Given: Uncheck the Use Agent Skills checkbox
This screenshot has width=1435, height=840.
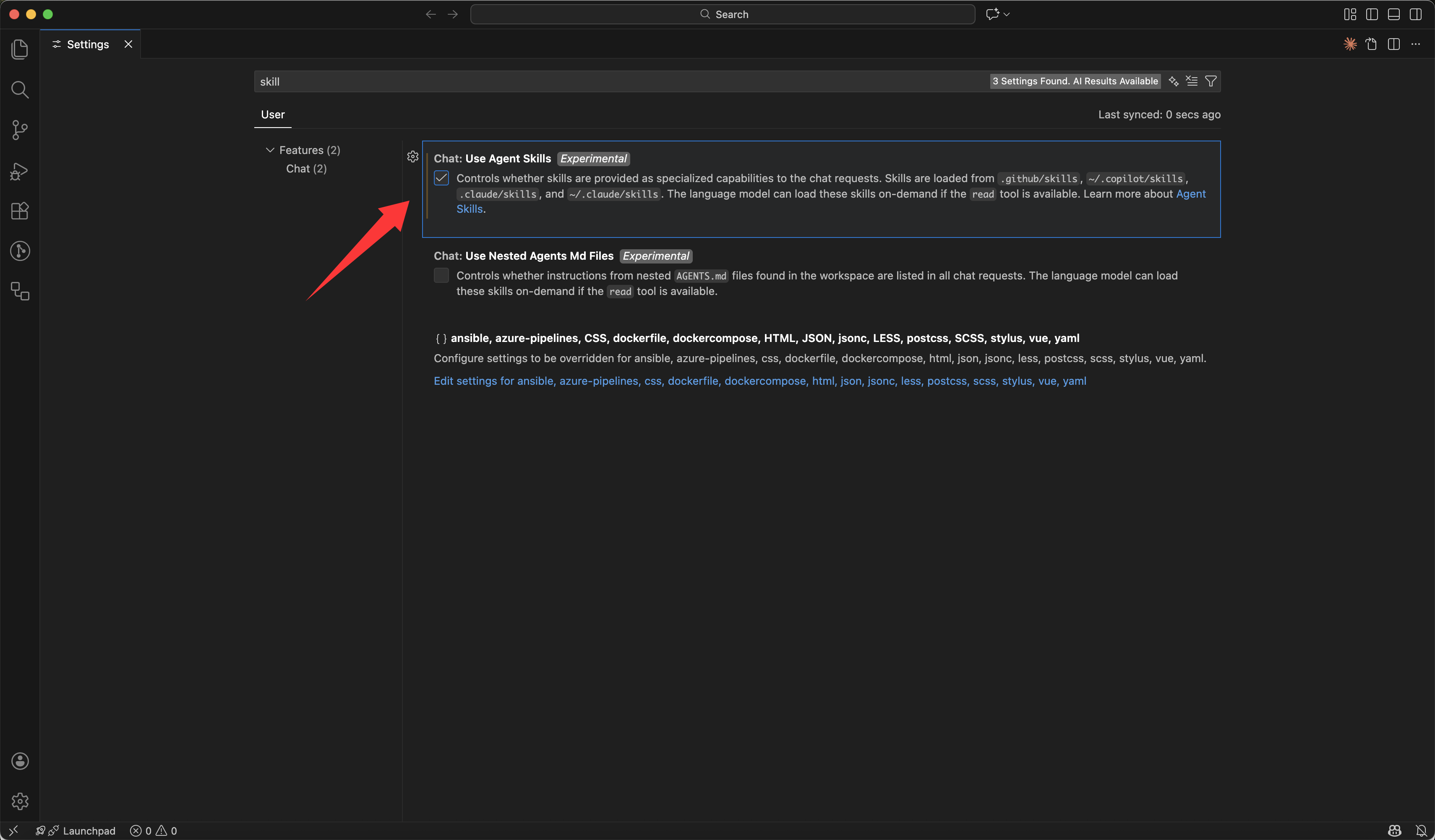Looking at the screenshot, I should point(441,178).
